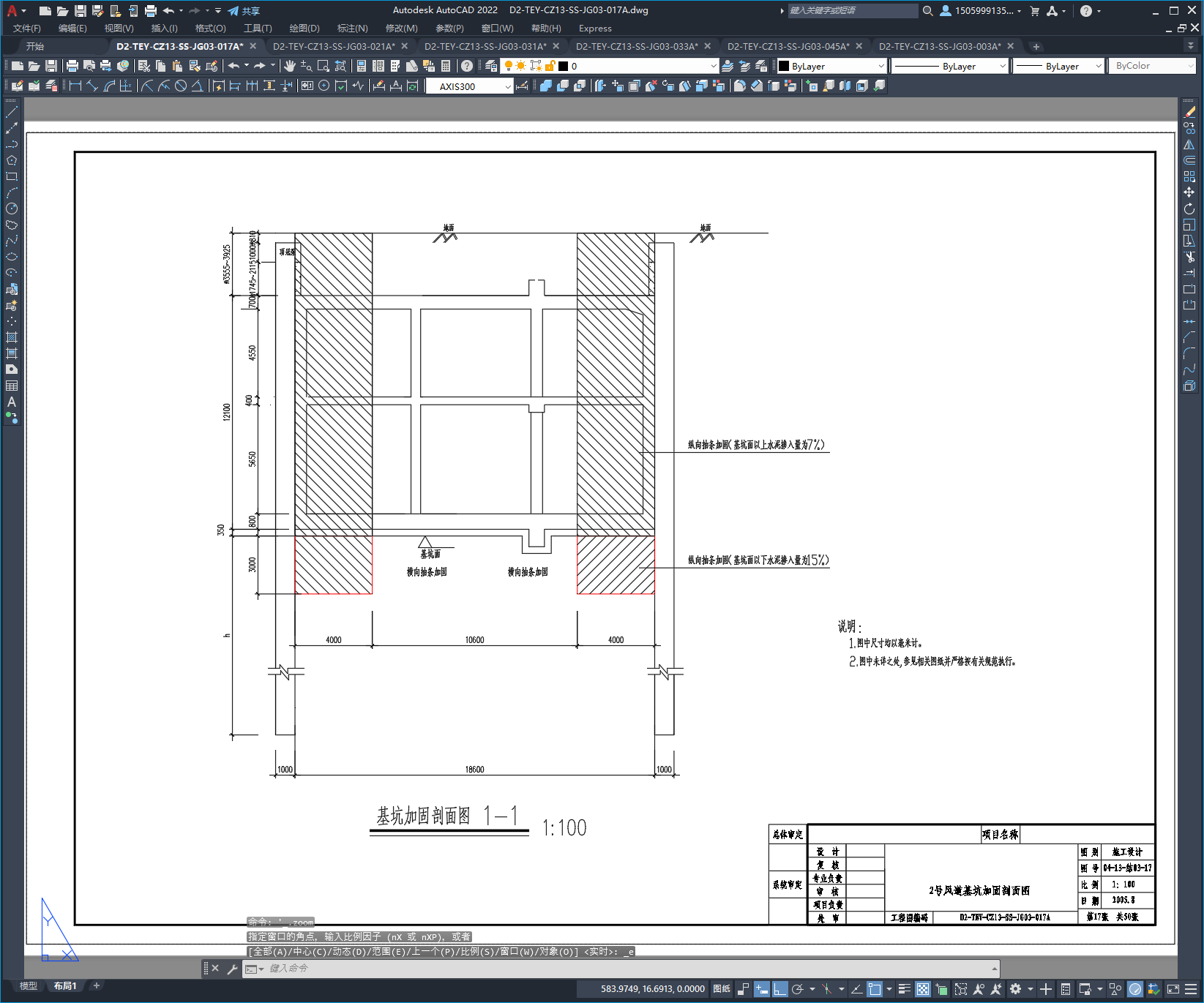Click the black layer color swatch
The image size is (1204, 1003).
coord(563,66)
